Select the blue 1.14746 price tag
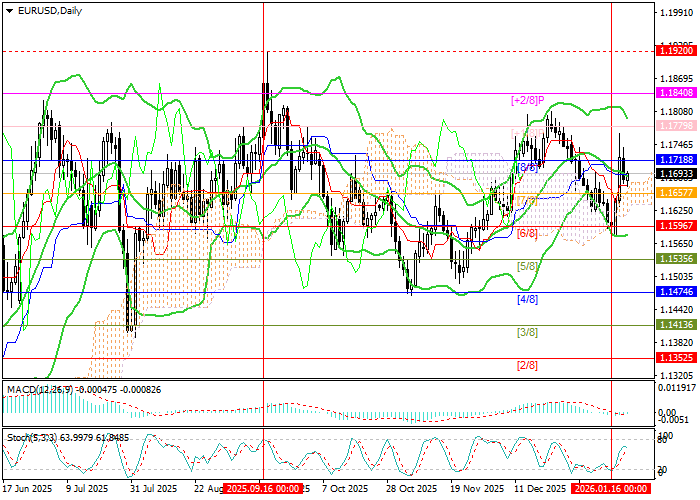The width and height of the screenshot is (700, 500). 675,292
